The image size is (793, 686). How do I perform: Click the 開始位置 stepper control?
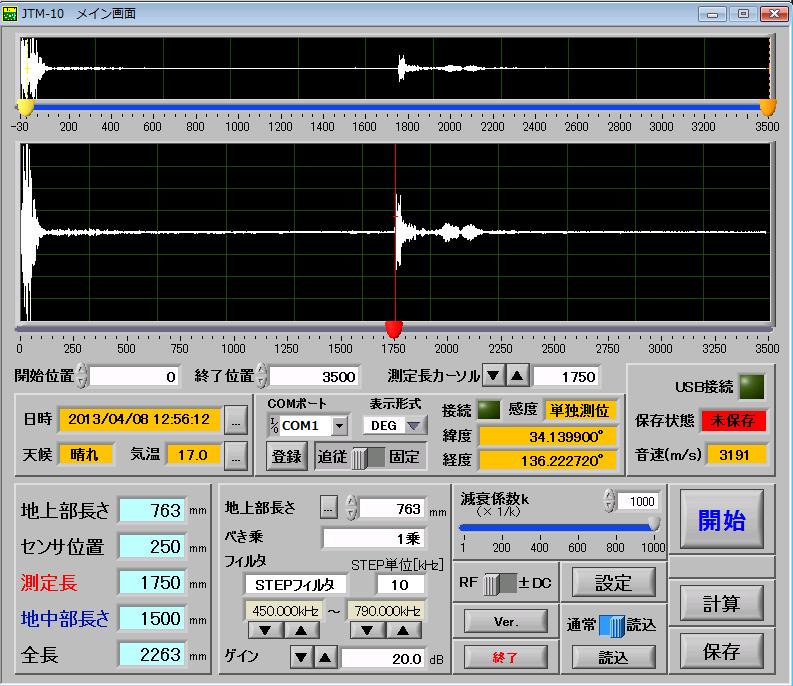point(82,376)
